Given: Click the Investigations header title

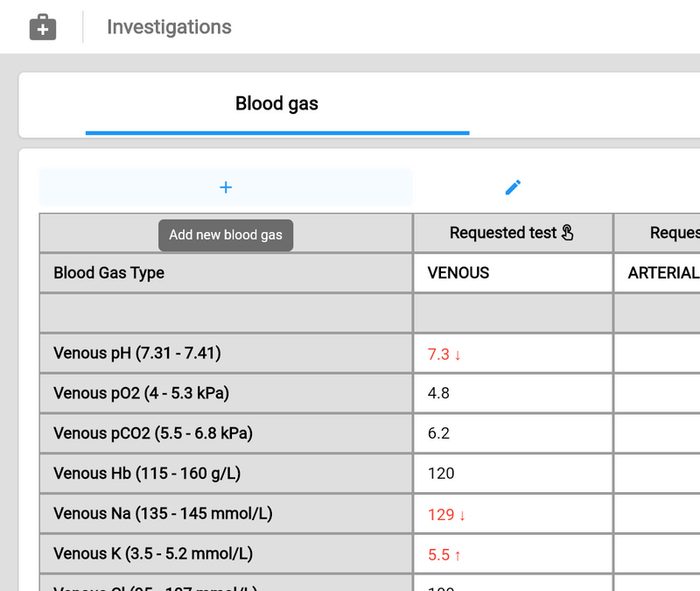Looking at the screenshot, I should (x=169, y=27).
